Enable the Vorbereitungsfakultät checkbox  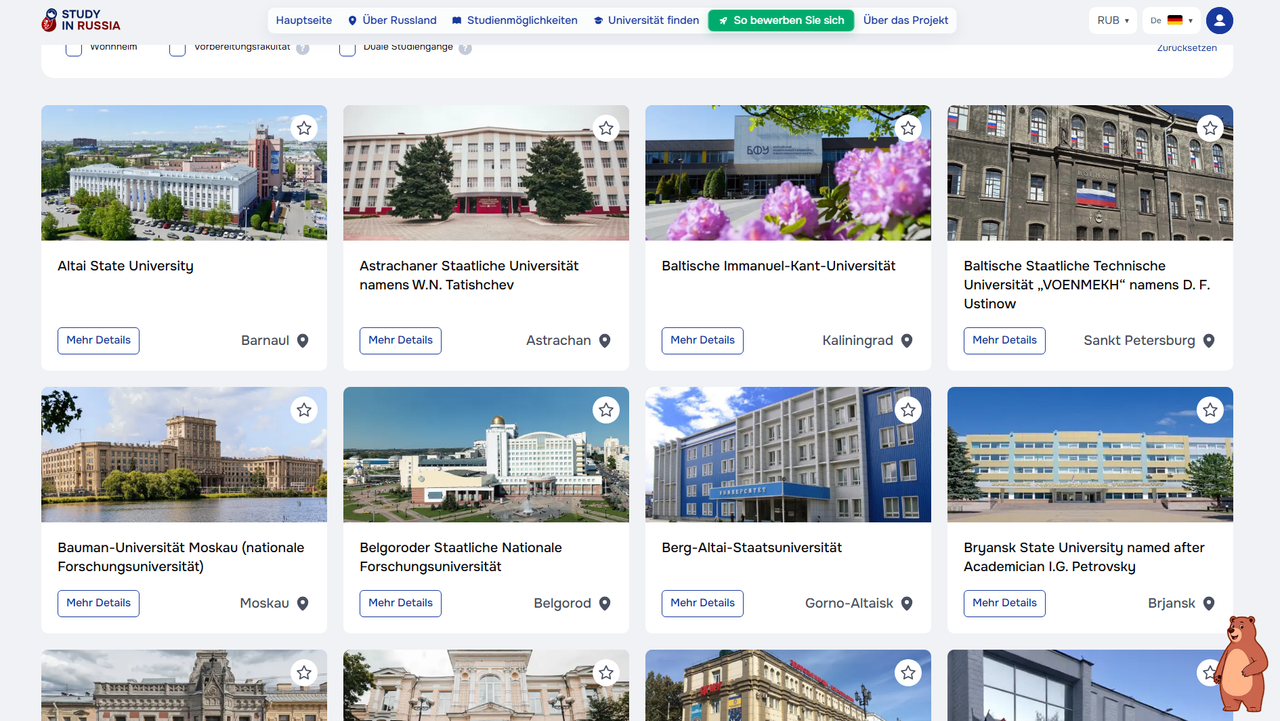coord(178,49)
